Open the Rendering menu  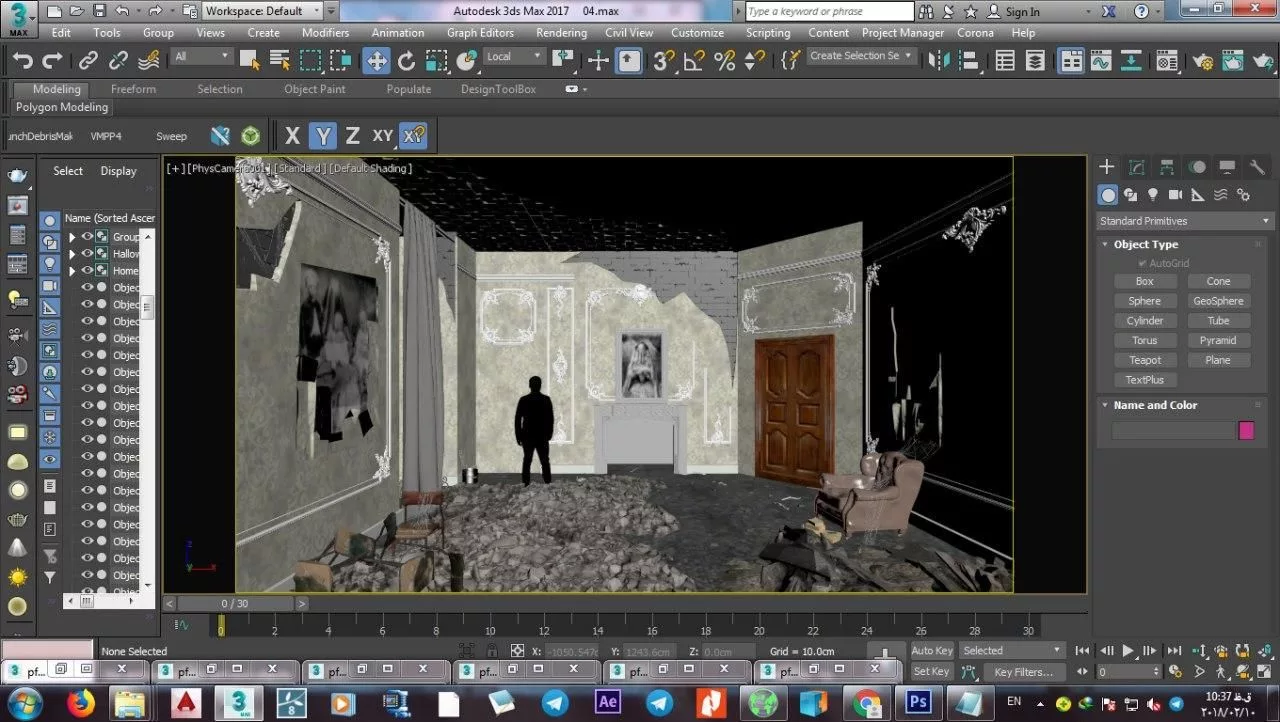(561, 32)
